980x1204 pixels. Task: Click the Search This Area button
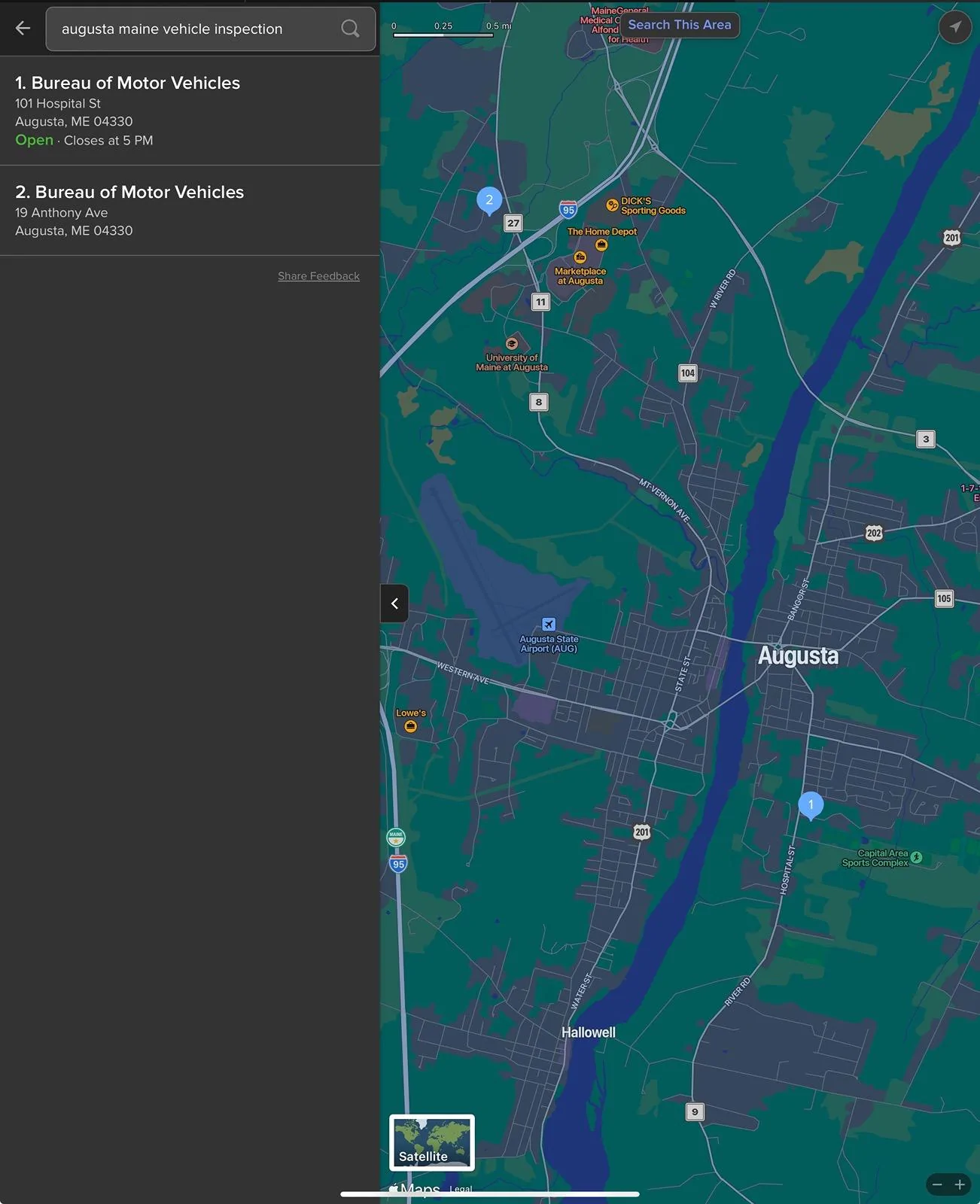point(680,25)
